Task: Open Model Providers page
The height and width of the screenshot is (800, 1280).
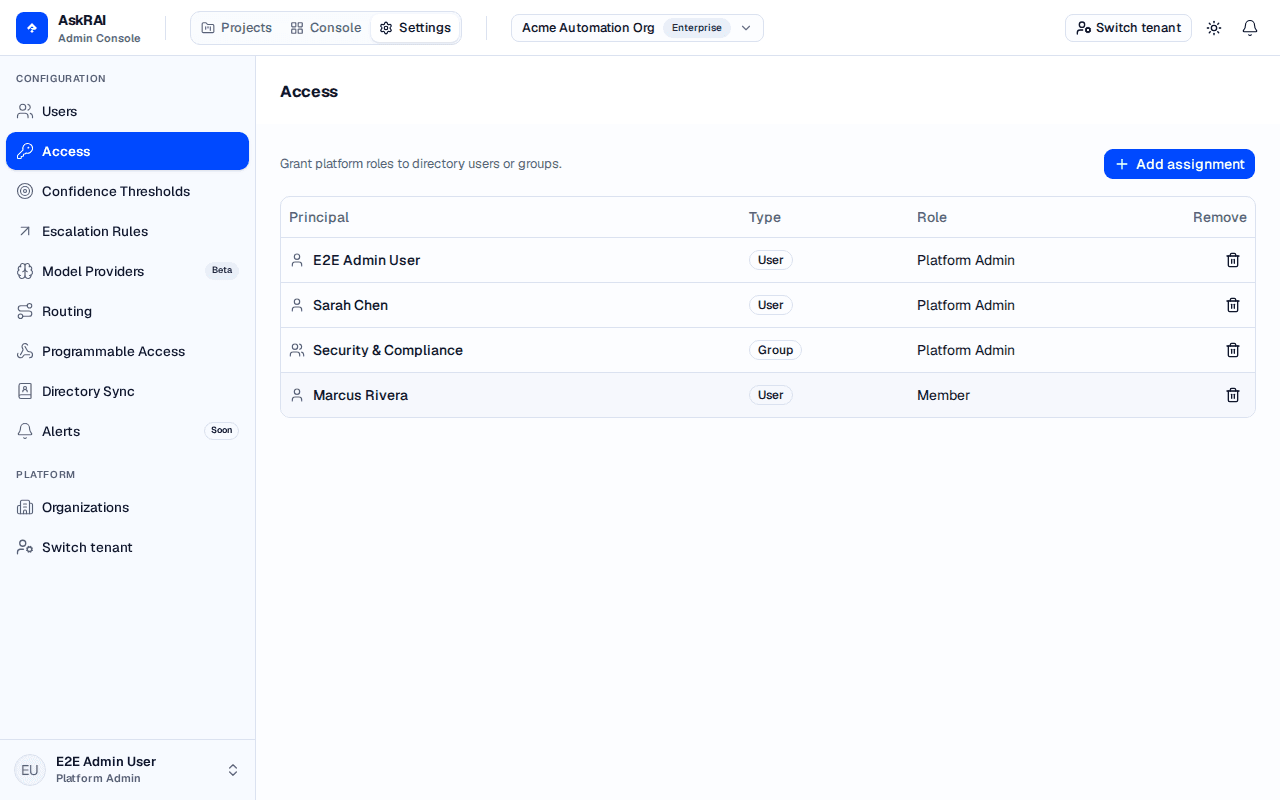Action: [127, 271]
